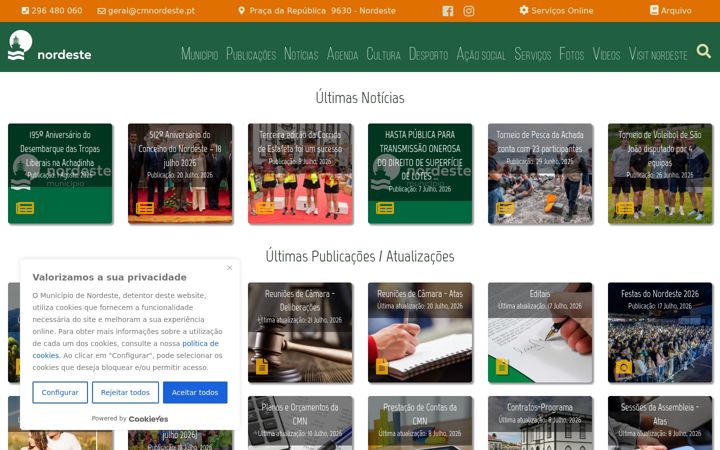Open the Vídeos menu
The height and width of the screenshot is (450, 720).
tap(606, 54)
